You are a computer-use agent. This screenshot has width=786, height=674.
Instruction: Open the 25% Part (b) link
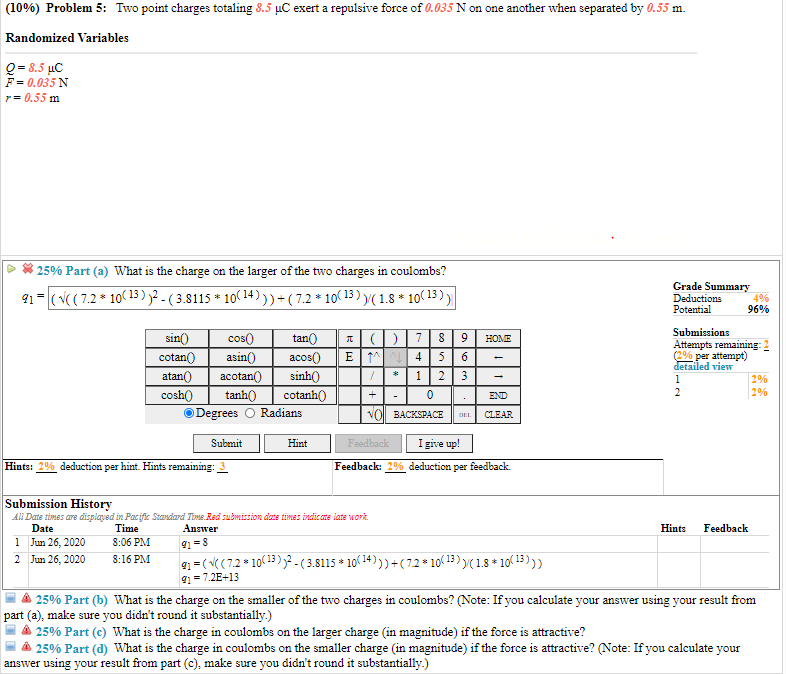pos(72,600)
